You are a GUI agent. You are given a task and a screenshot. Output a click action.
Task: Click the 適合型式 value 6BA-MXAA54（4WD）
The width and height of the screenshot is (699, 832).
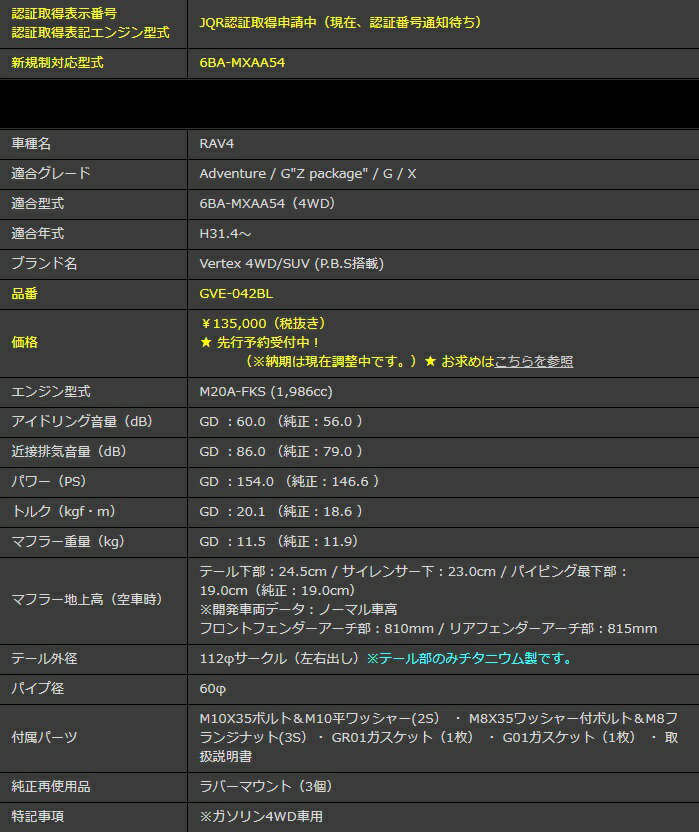coord(266,203)
